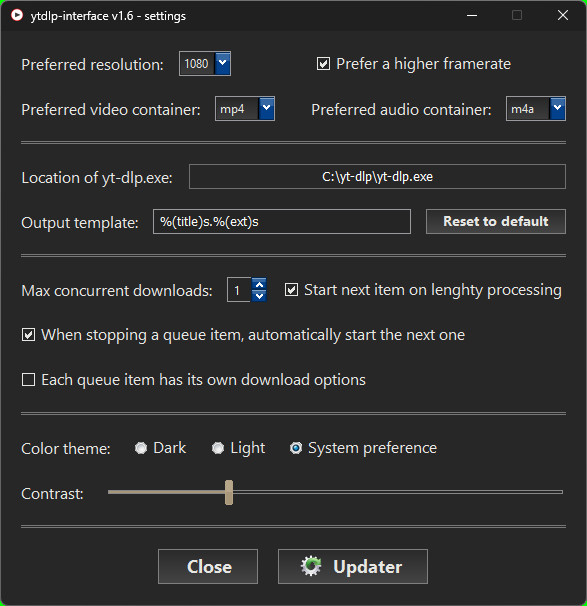
Task: Choose System preference color theme
Action: 296,448
